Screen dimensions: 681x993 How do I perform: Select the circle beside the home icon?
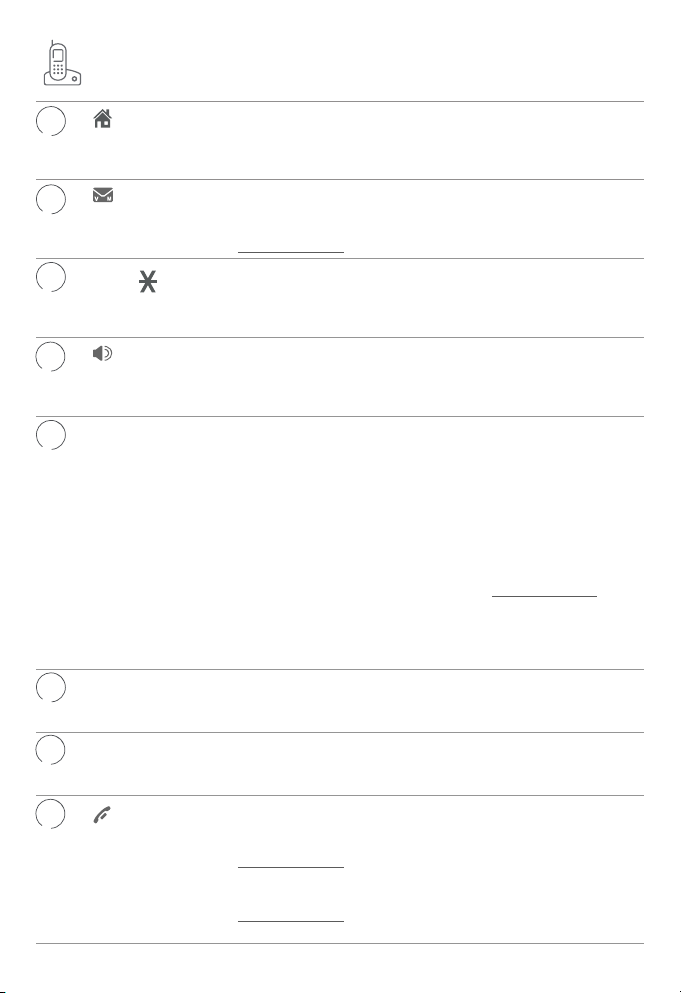tap(51, 121)
